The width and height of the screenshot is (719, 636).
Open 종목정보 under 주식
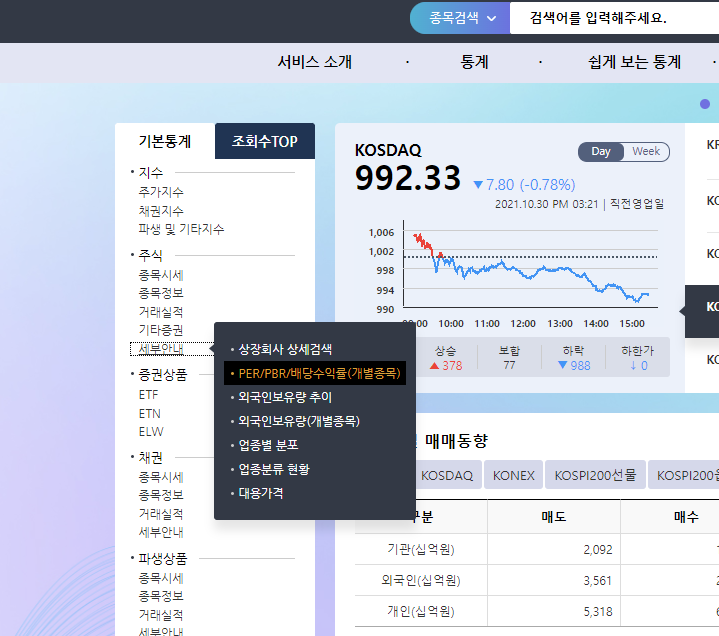pos(161,293)
